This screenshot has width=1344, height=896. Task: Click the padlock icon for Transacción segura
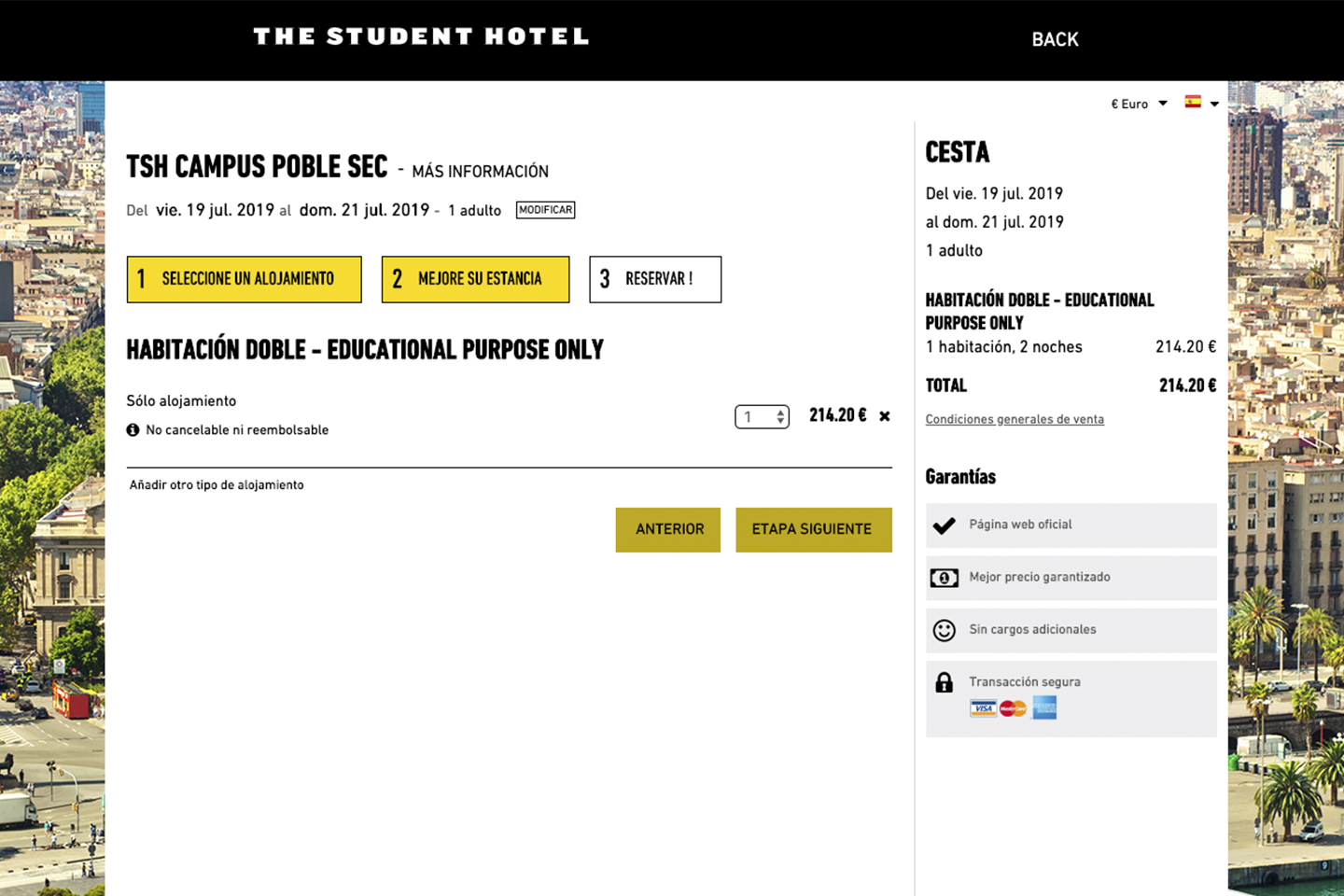[945, 682]
